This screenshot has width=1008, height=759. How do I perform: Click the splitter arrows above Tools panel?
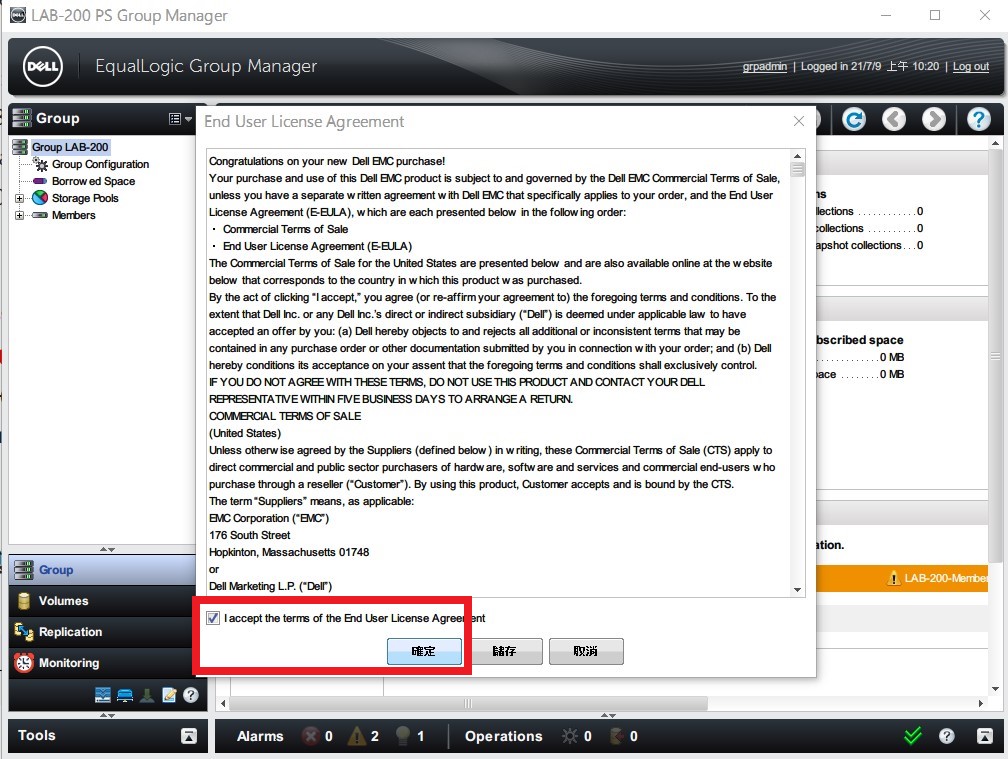coord(107,715)
